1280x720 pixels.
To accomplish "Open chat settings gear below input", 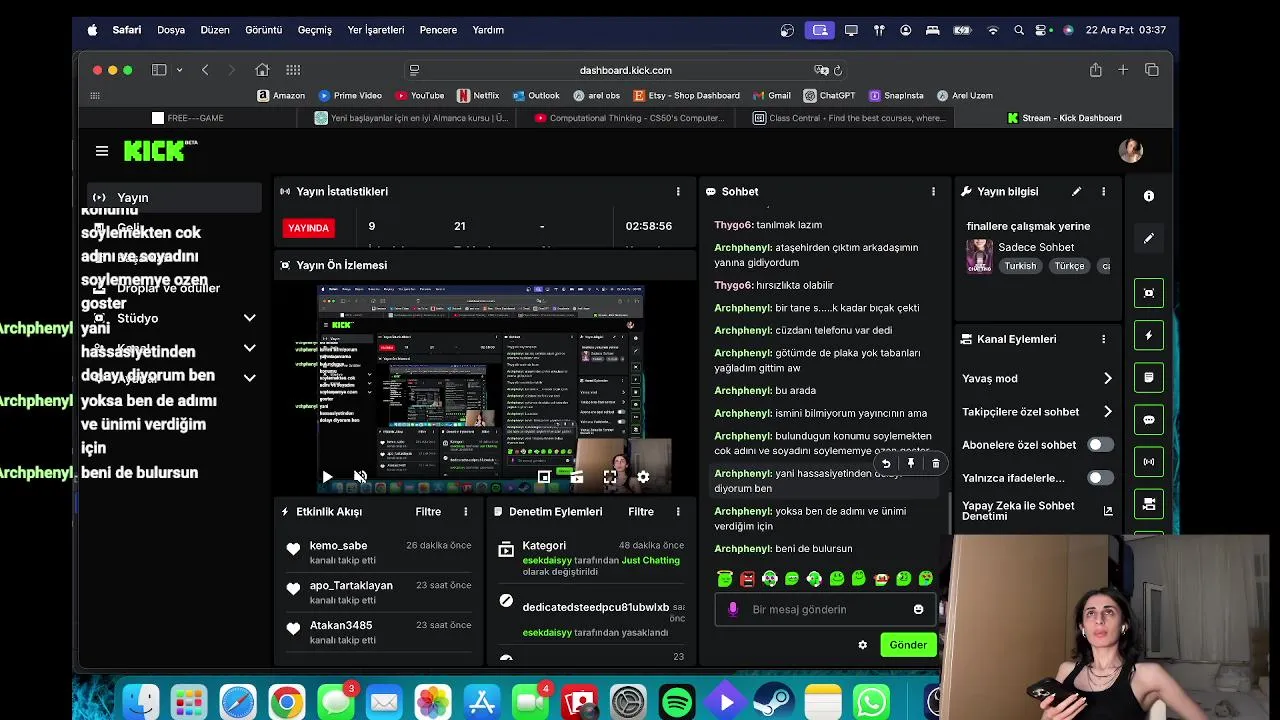I will 863,645.
